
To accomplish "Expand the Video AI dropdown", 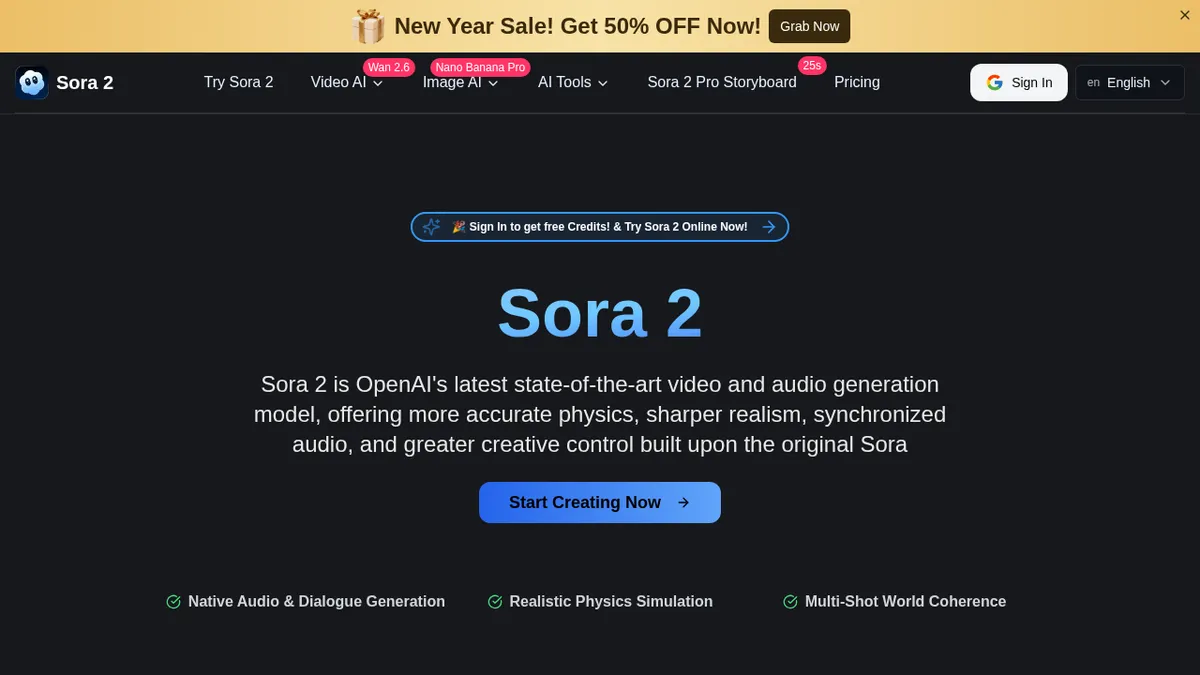I will [x=346, y=82].
